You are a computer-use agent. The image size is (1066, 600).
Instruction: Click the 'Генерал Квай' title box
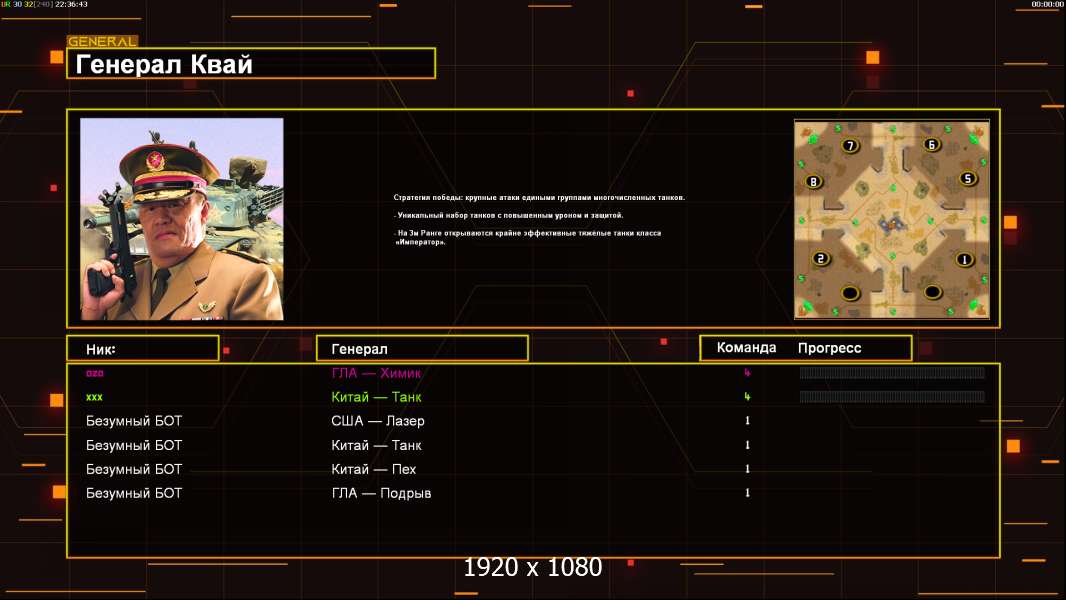coord(251,63)
